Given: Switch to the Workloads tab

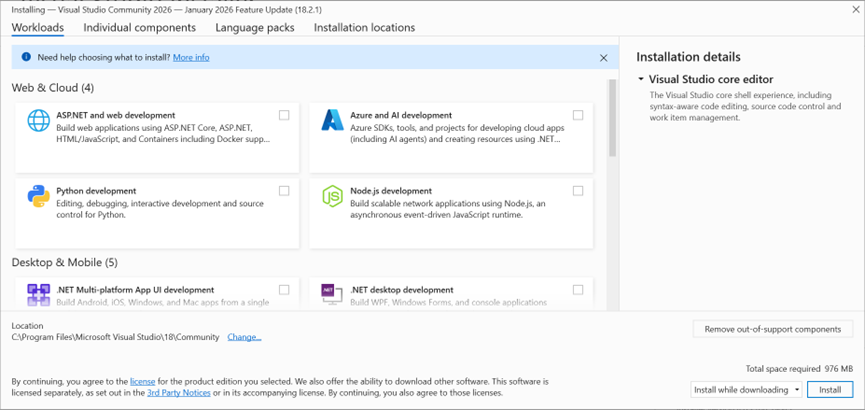Looking at the screenshot, I should tap(38, 28).
